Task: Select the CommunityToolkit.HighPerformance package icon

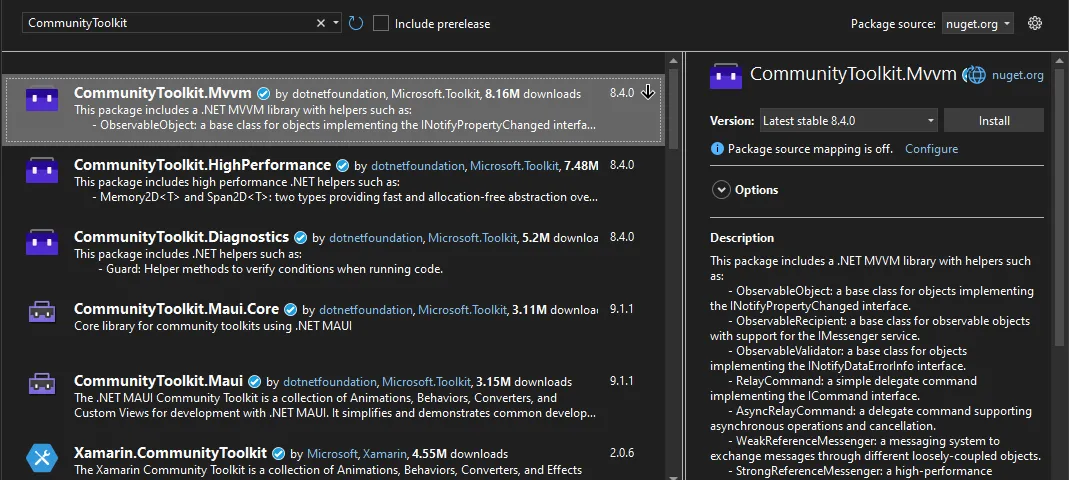Action: (41, 172)
